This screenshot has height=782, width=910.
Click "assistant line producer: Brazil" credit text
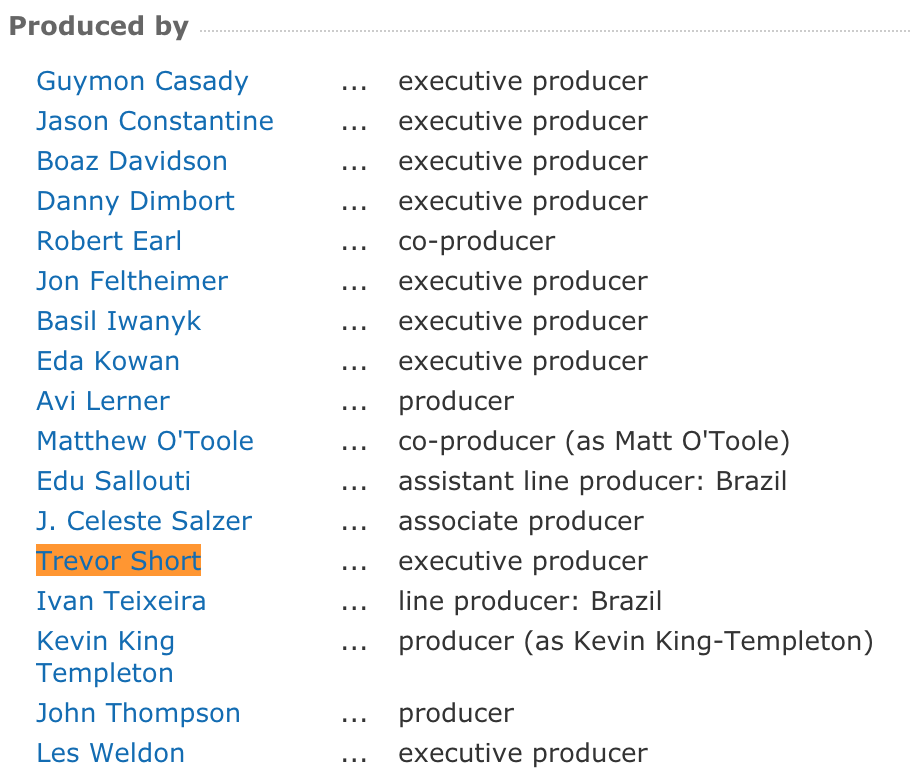coord(592,481)
